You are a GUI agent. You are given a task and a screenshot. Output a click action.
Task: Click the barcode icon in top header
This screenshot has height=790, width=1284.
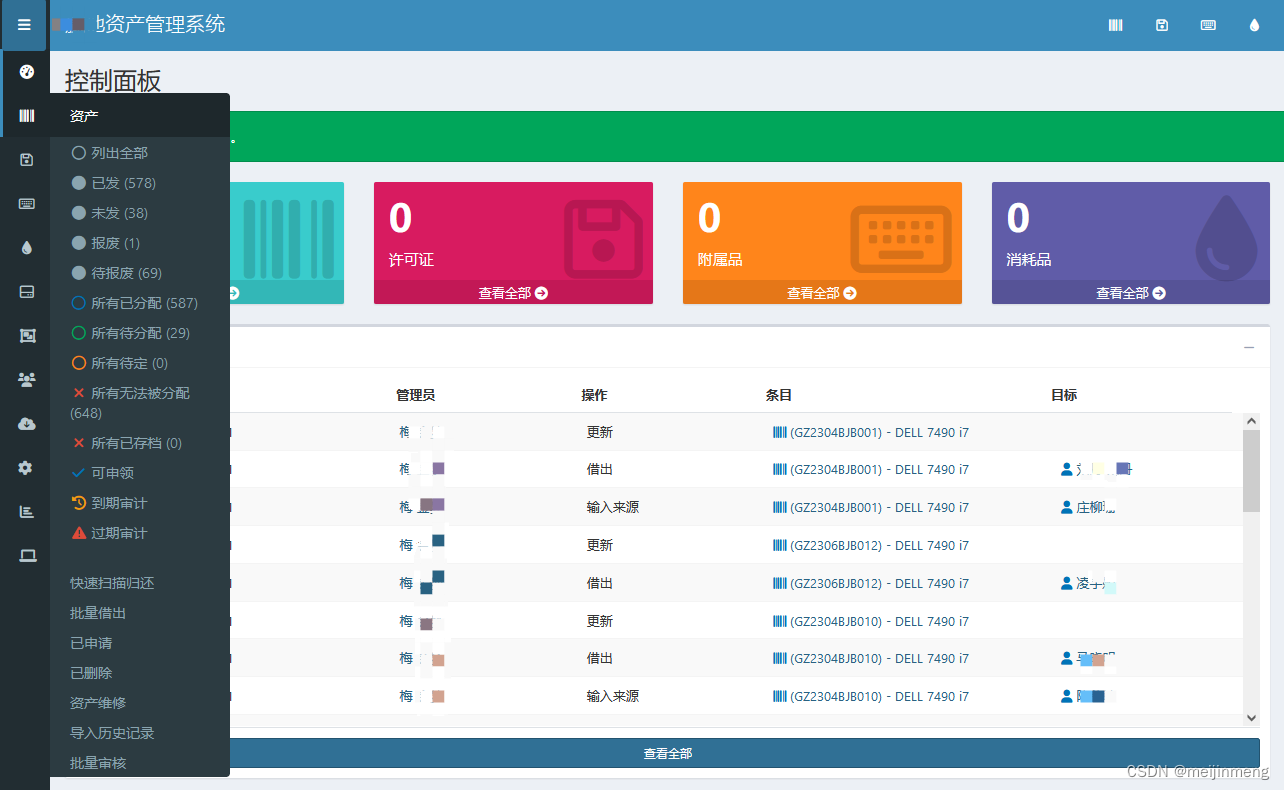(x=1116, y=25)
